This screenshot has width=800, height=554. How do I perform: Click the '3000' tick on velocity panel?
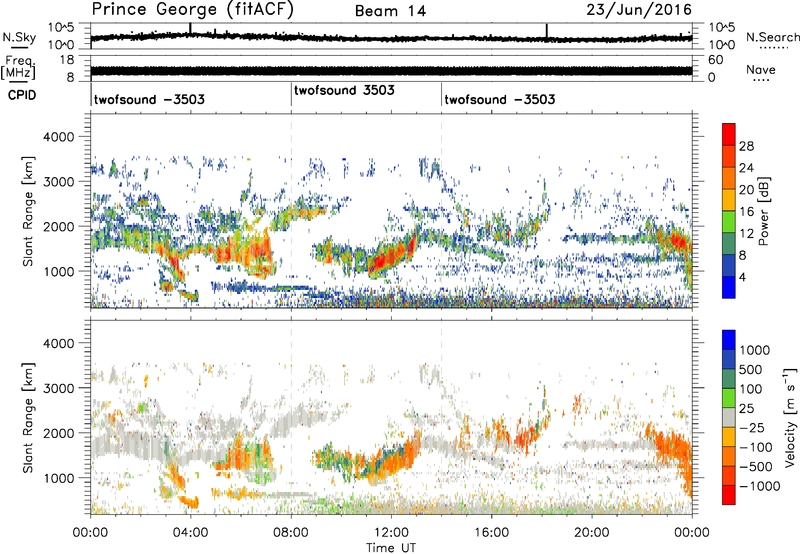(60, 388)
